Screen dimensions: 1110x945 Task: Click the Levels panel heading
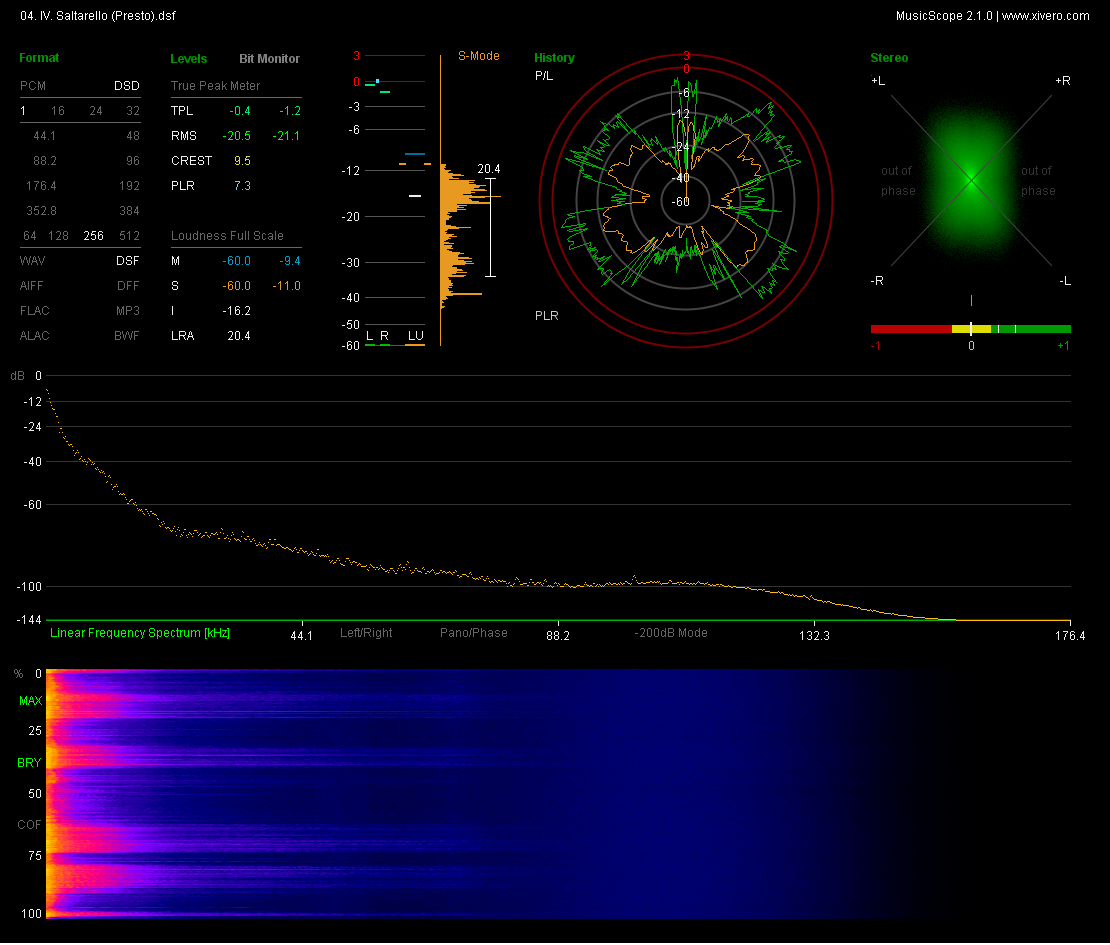(x=189, y=59)
